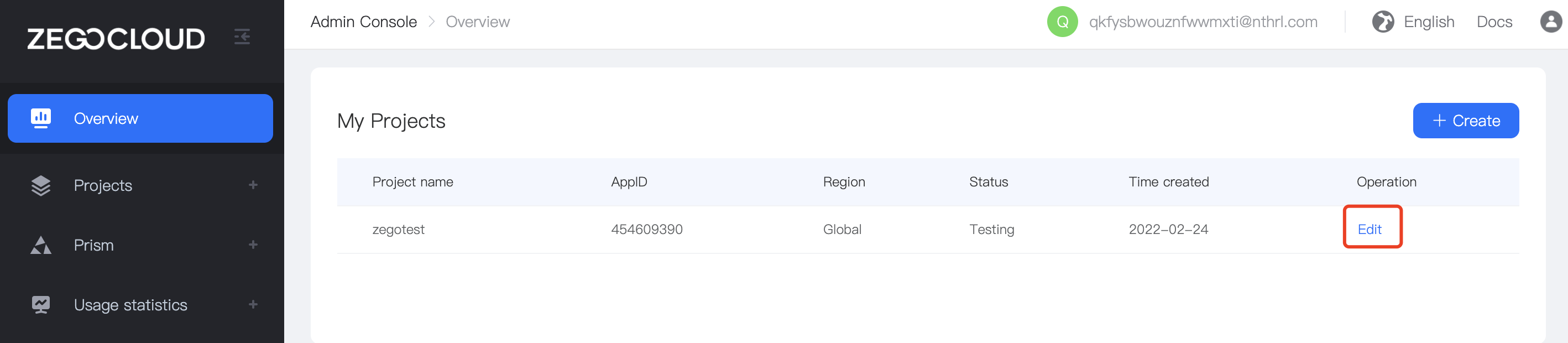Image resolution: width=1568 pixels, height=343 pixels.
Task: Click the AppID column header
Action: (x=629, y=181)
